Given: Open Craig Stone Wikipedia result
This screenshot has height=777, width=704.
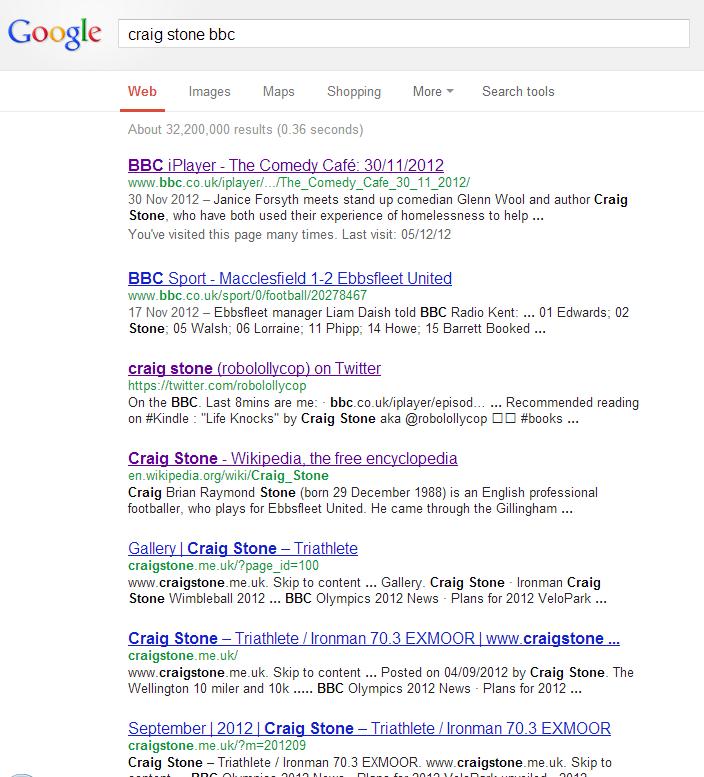Looking at the screenshot, I should 292,458.
